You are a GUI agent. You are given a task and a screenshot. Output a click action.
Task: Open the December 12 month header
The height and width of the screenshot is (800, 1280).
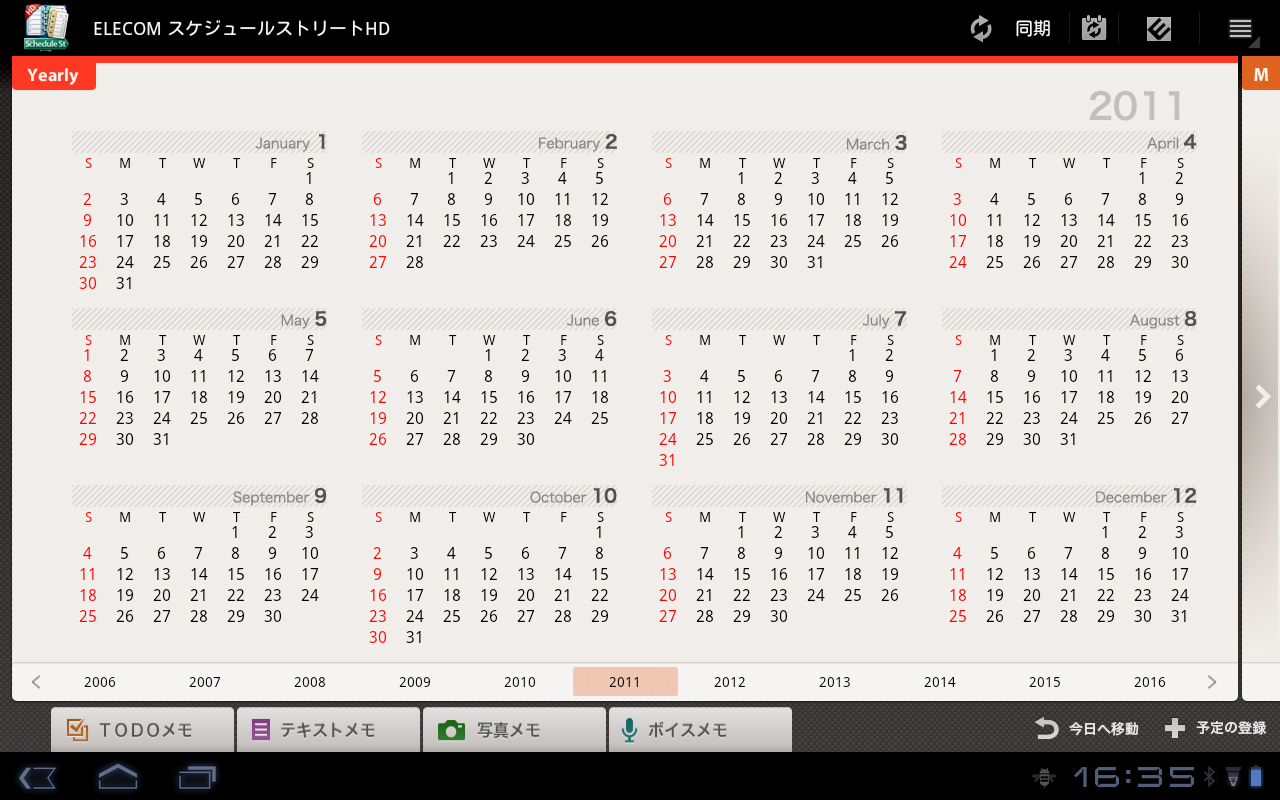point(1070,496)
